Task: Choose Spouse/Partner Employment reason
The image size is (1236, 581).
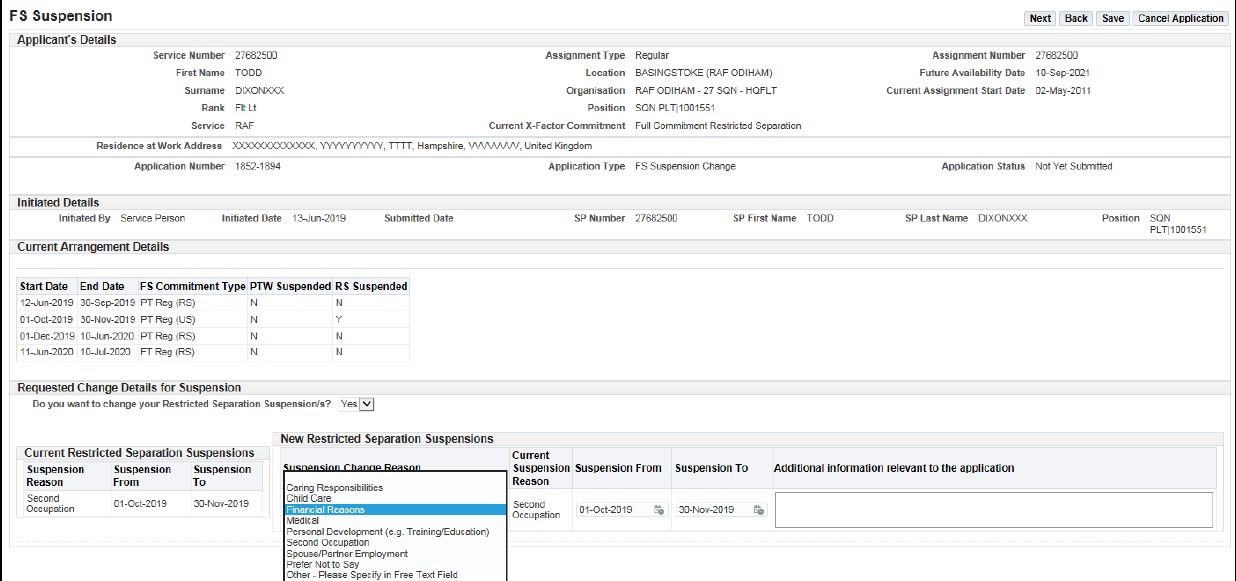Action: (347, 553)
